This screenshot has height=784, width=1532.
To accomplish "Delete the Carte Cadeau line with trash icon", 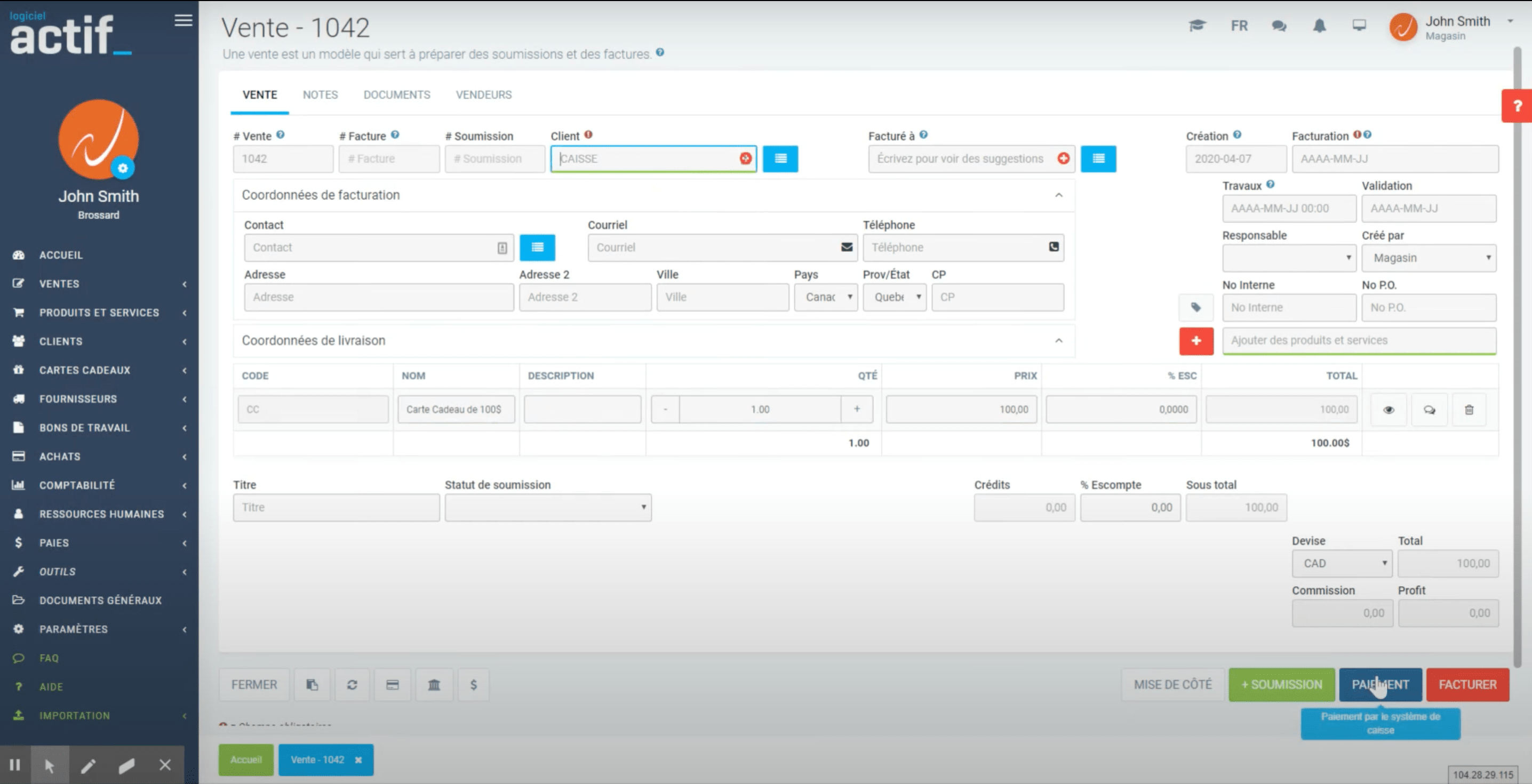I will pyautogui.click(x=1469, y=409).
